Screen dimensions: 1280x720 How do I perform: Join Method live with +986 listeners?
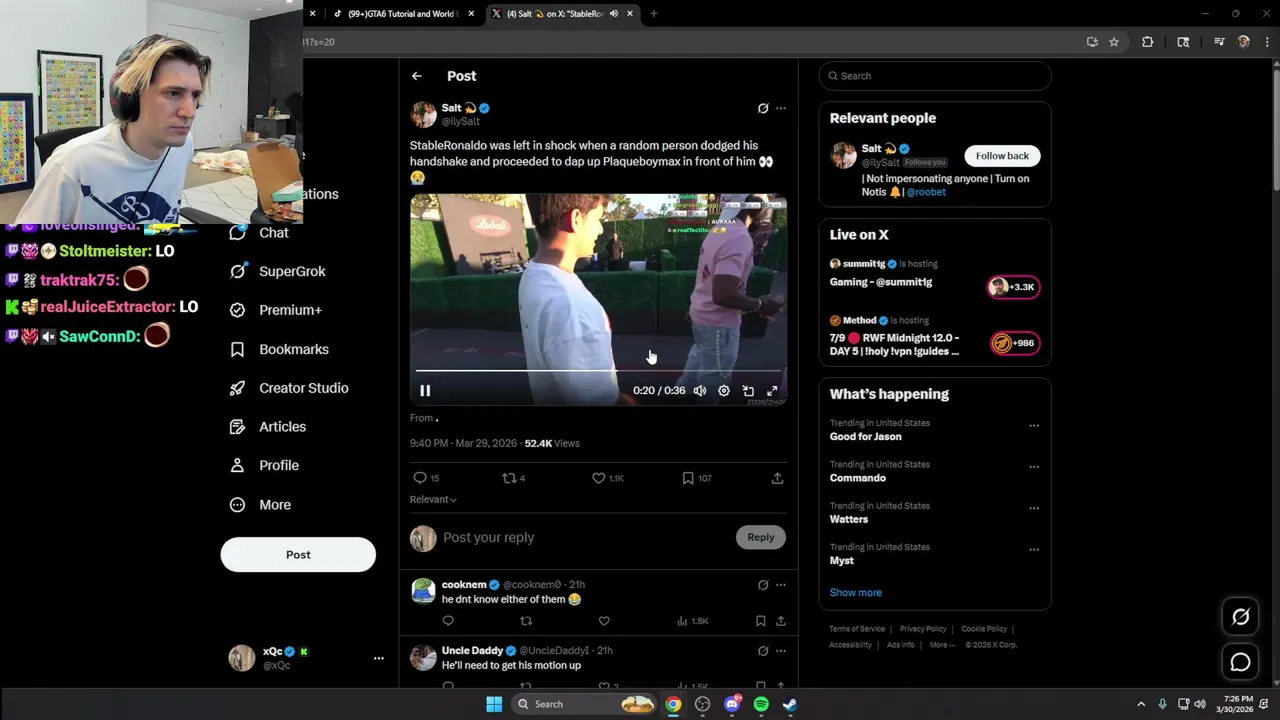pos(1013,343)
